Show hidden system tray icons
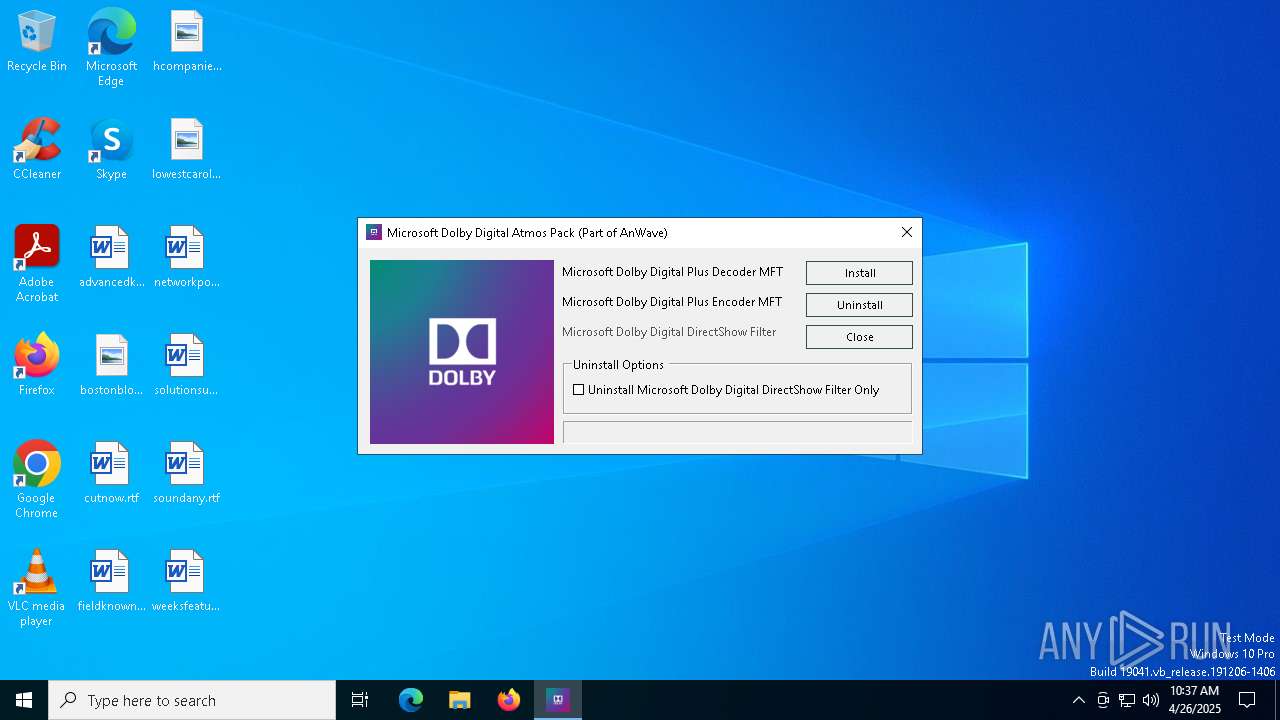This screenshot has height=720, width=1280. (x=1078, y=700)
